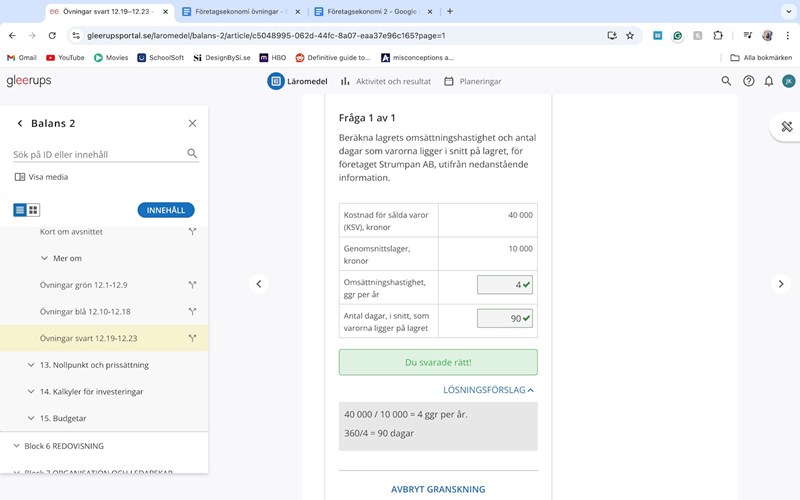
Task: Collapse the Lösningsförslag section
Action: point(488,390)
